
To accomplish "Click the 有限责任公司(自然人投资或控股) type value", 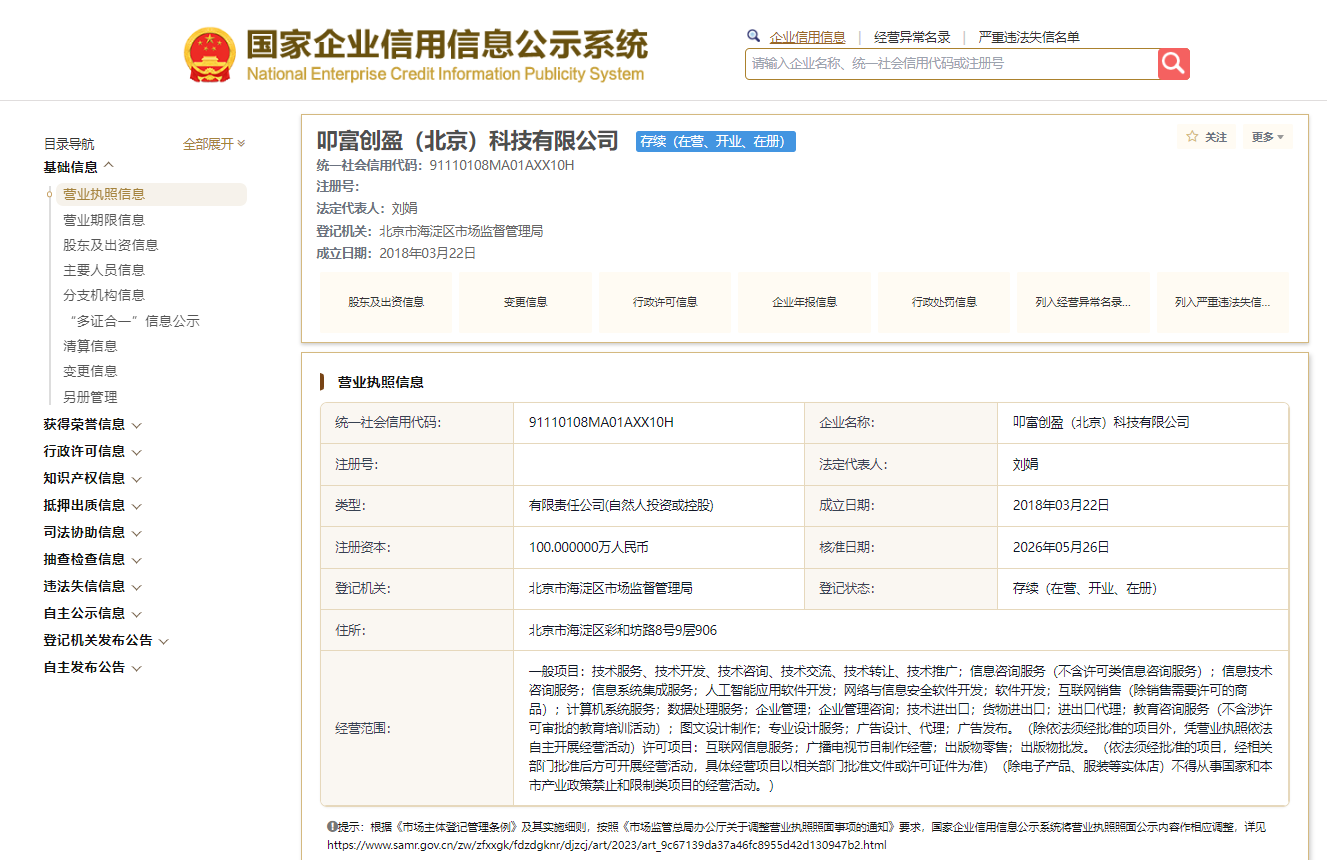I will click(x=621, y=505).
